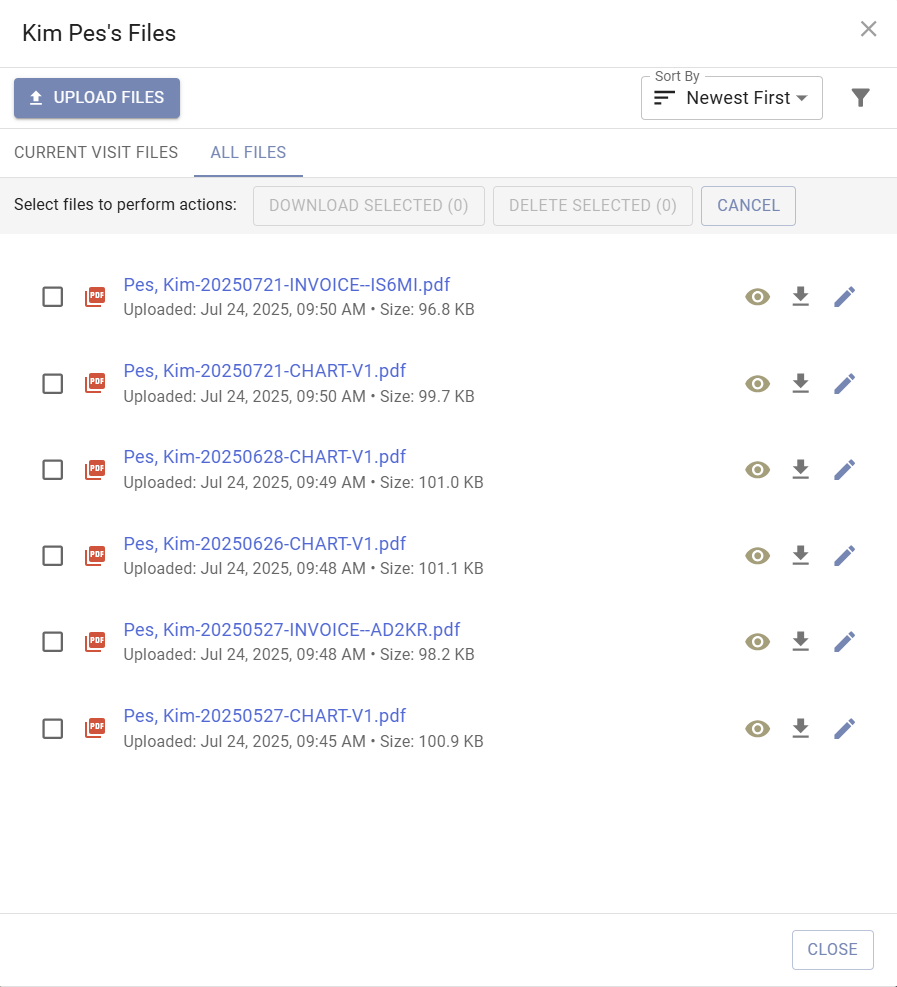This screenshot has width=897, height=987.
Task: Check the box for 20250721-CHART-V1.pdf
Action: [x=53, y=383]
